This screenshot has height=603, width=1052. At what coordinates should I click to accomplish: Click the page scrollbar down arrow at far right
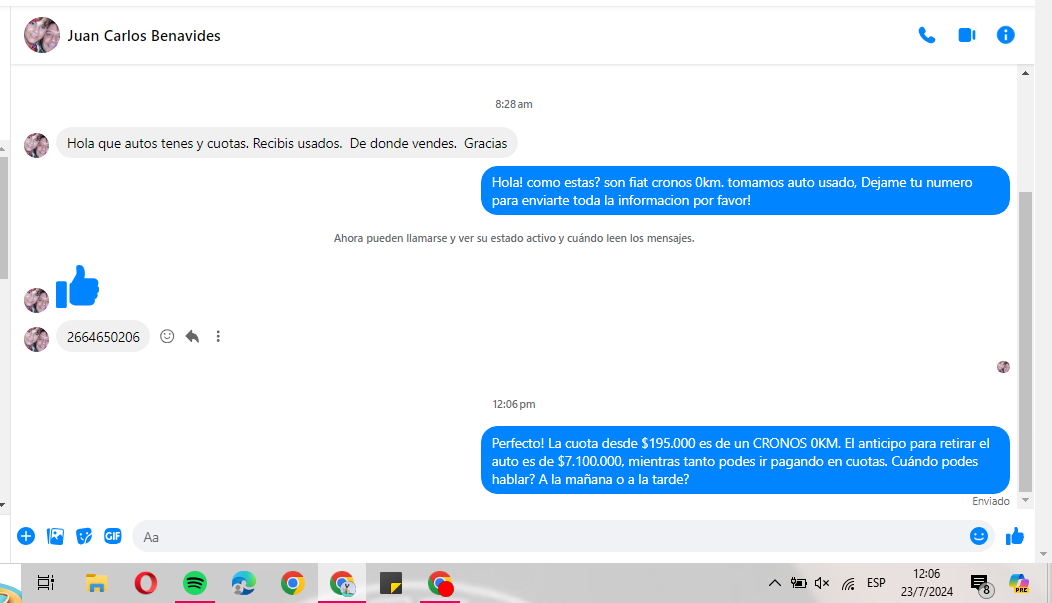[x=1043, y=554]
